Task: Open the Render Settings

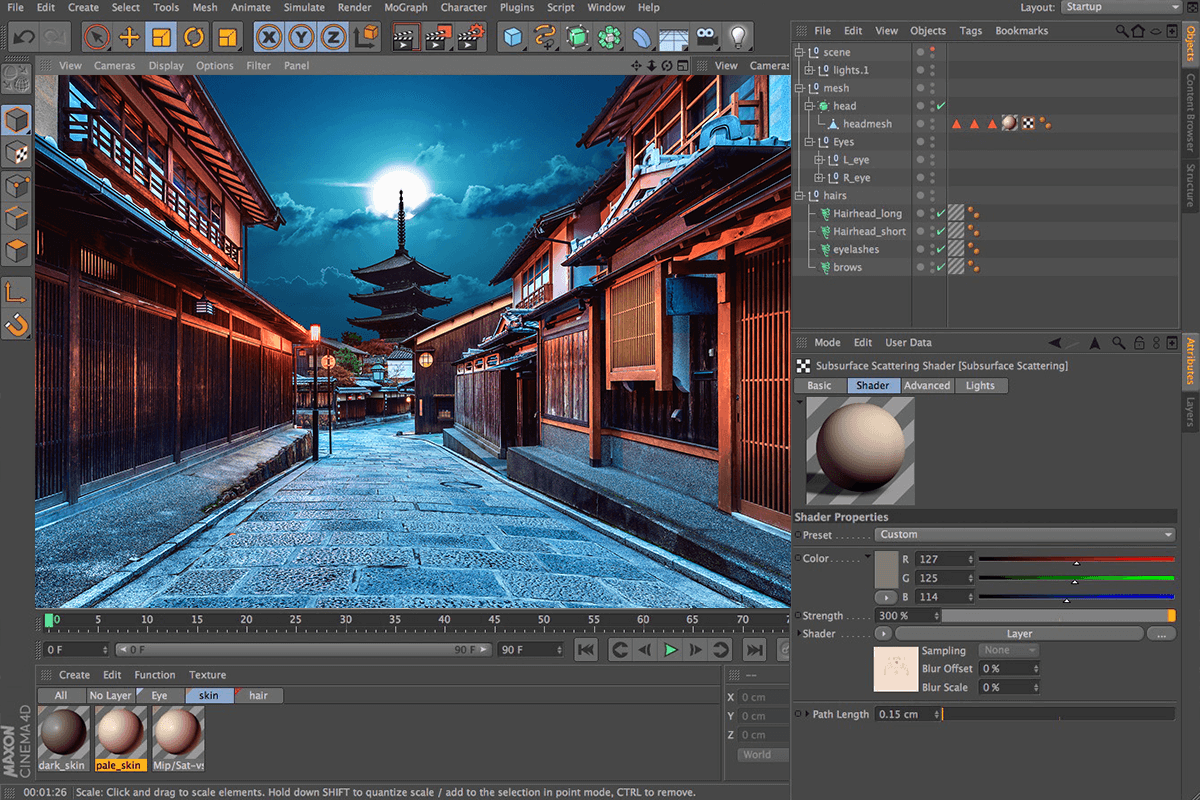Action: (x=470, y=37)
